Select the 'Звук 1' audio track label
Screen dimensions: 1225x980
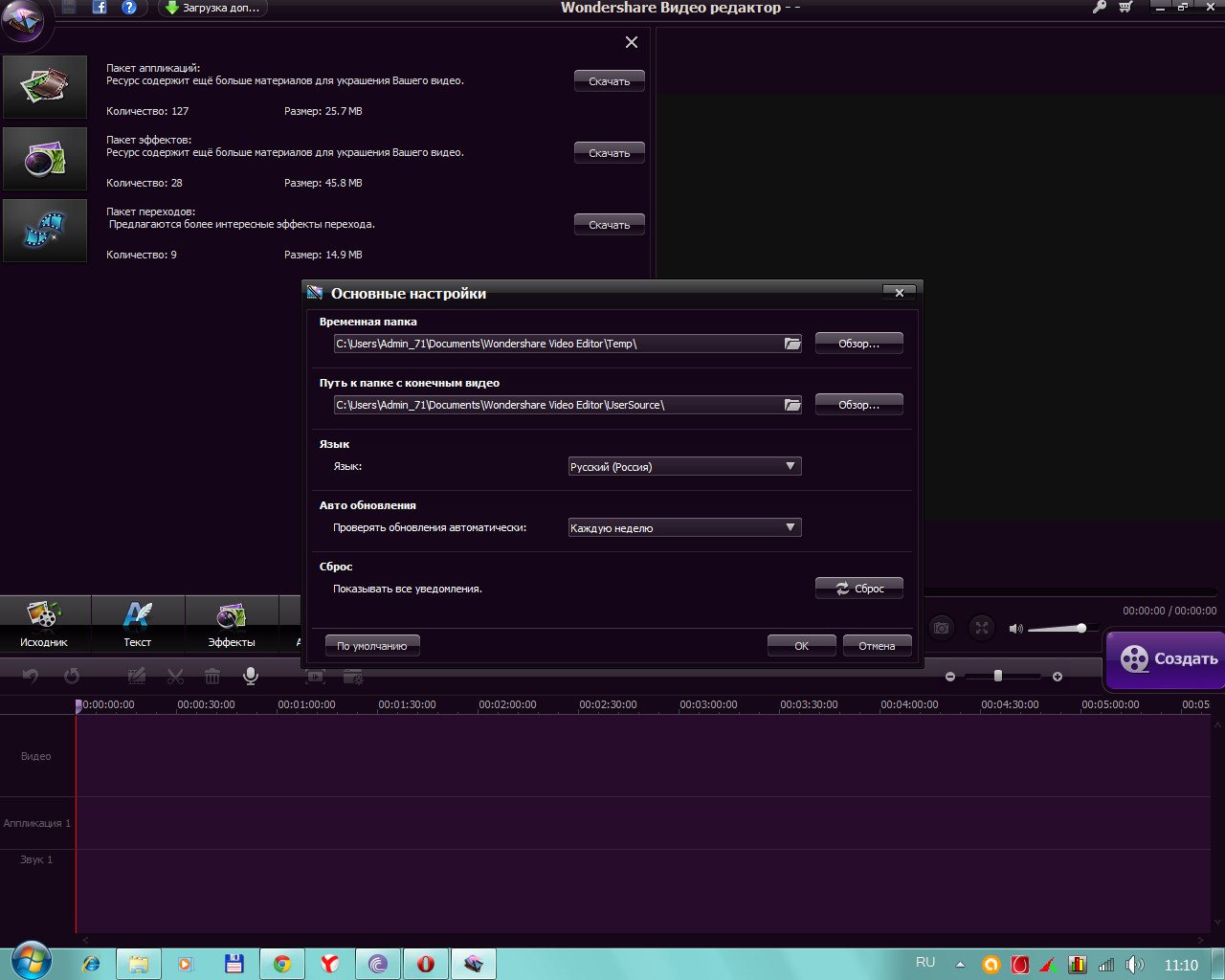(36, 859)
